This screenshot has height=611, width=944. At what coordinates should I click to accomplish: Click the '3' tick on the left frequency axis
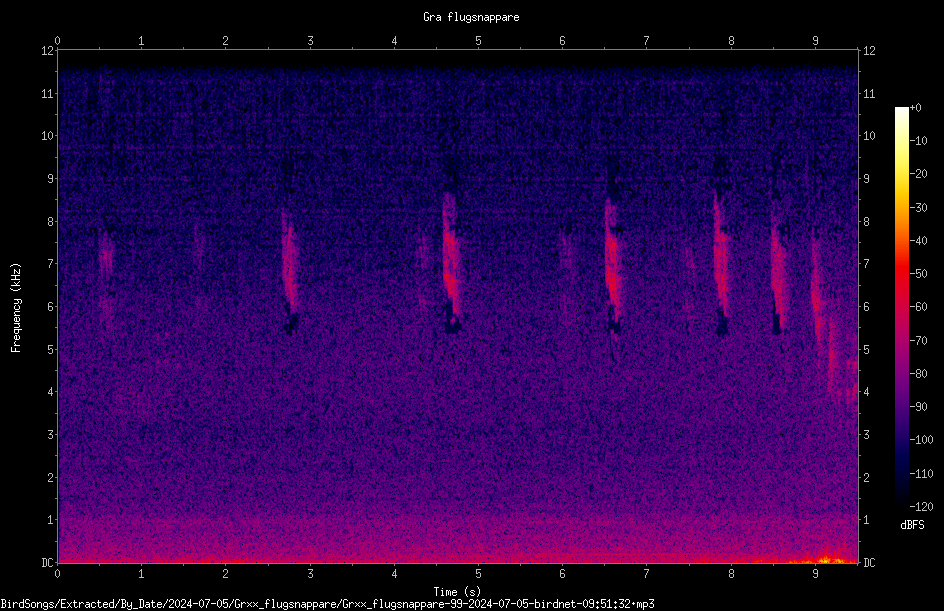(x=50, y=435)
